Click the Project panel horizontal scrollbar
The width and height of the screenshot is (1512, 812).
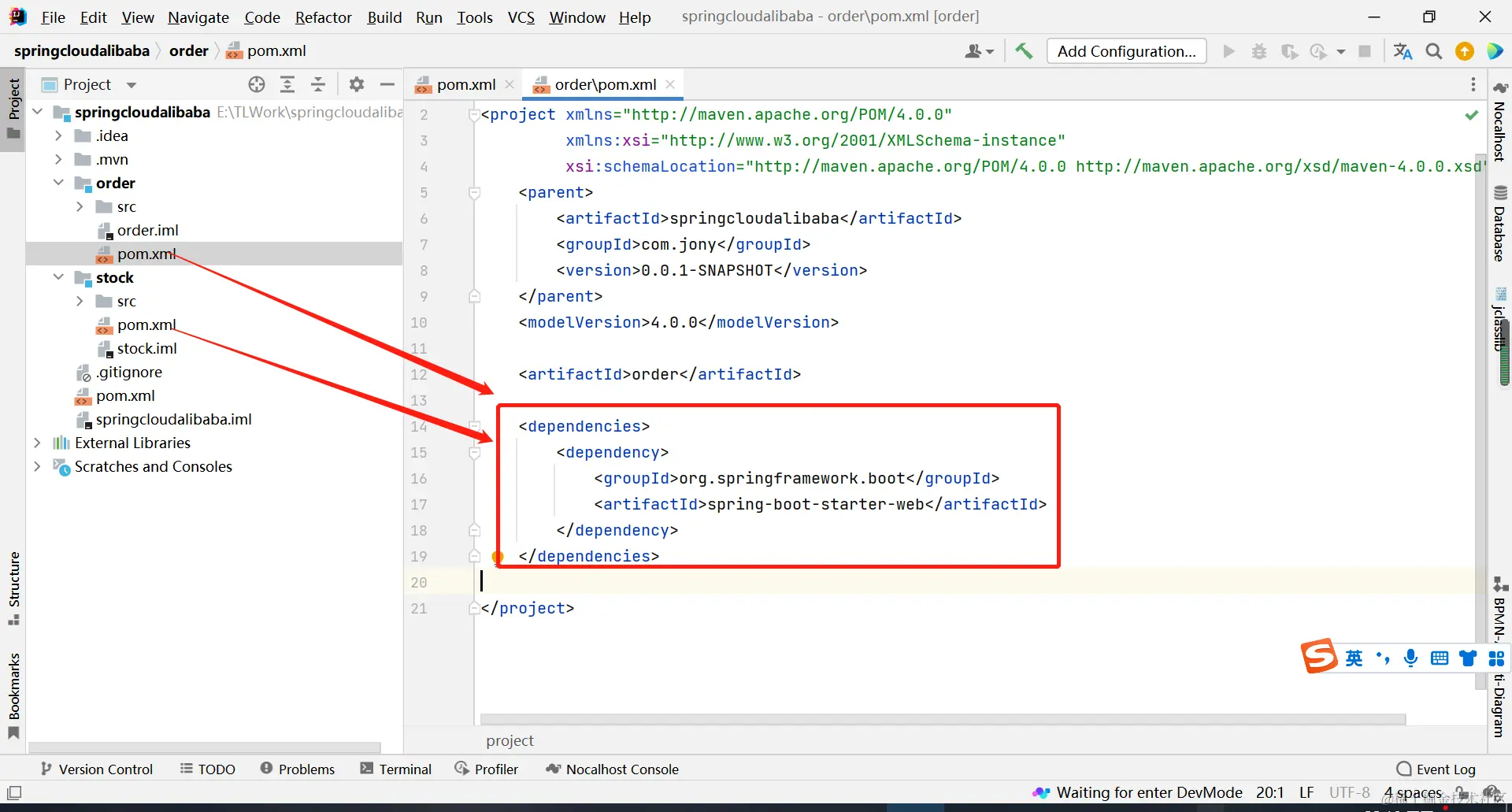205,747
